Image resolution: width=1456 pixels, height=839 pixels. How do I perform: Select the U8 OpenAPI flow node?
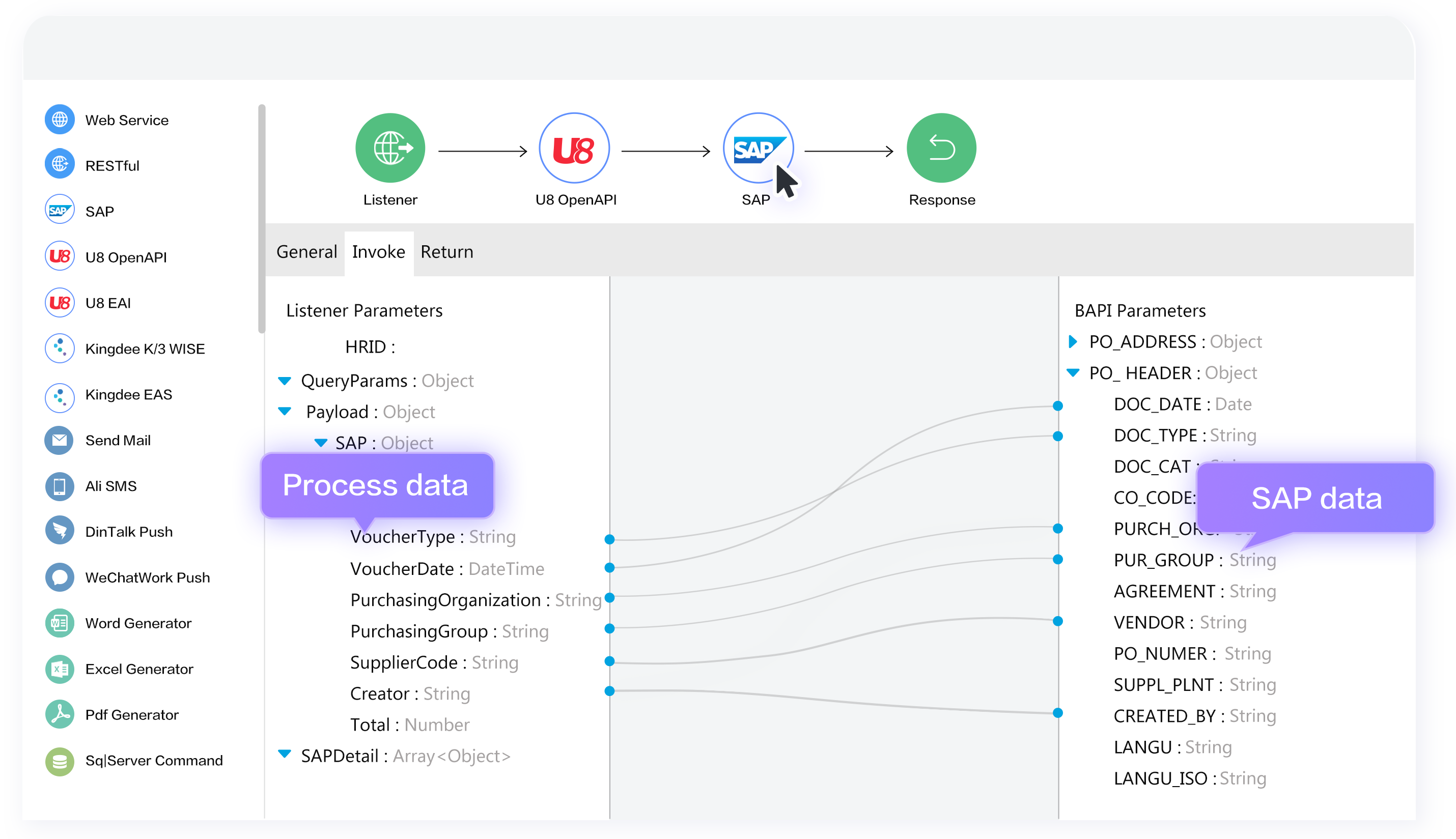(574, 148)
